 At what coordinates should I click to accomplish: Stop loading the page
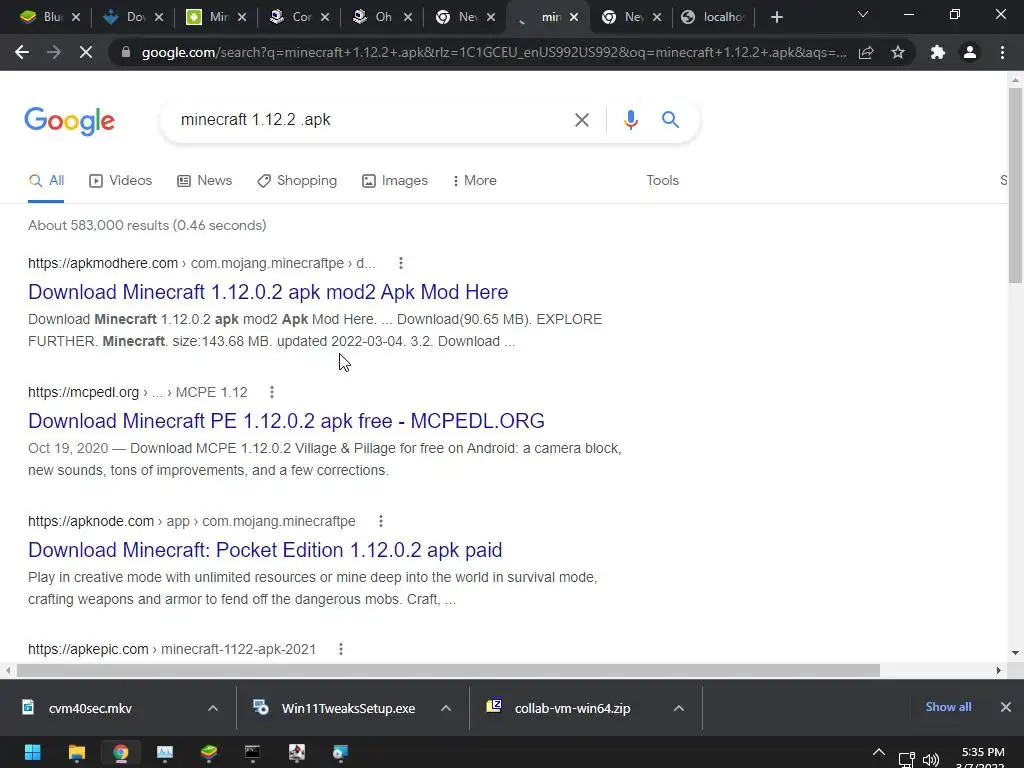pyautogui.click(x=86, y=52)
